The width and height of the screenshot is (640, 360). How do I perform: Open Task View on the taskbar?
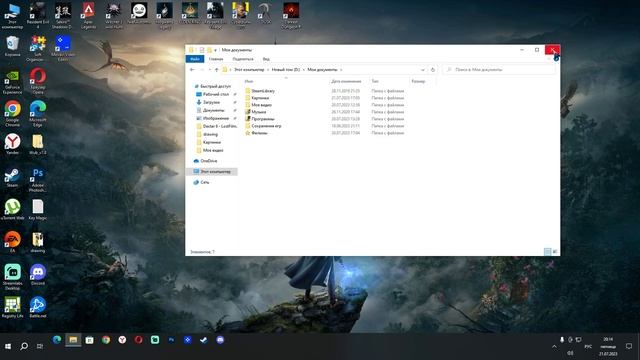point(40,346)
